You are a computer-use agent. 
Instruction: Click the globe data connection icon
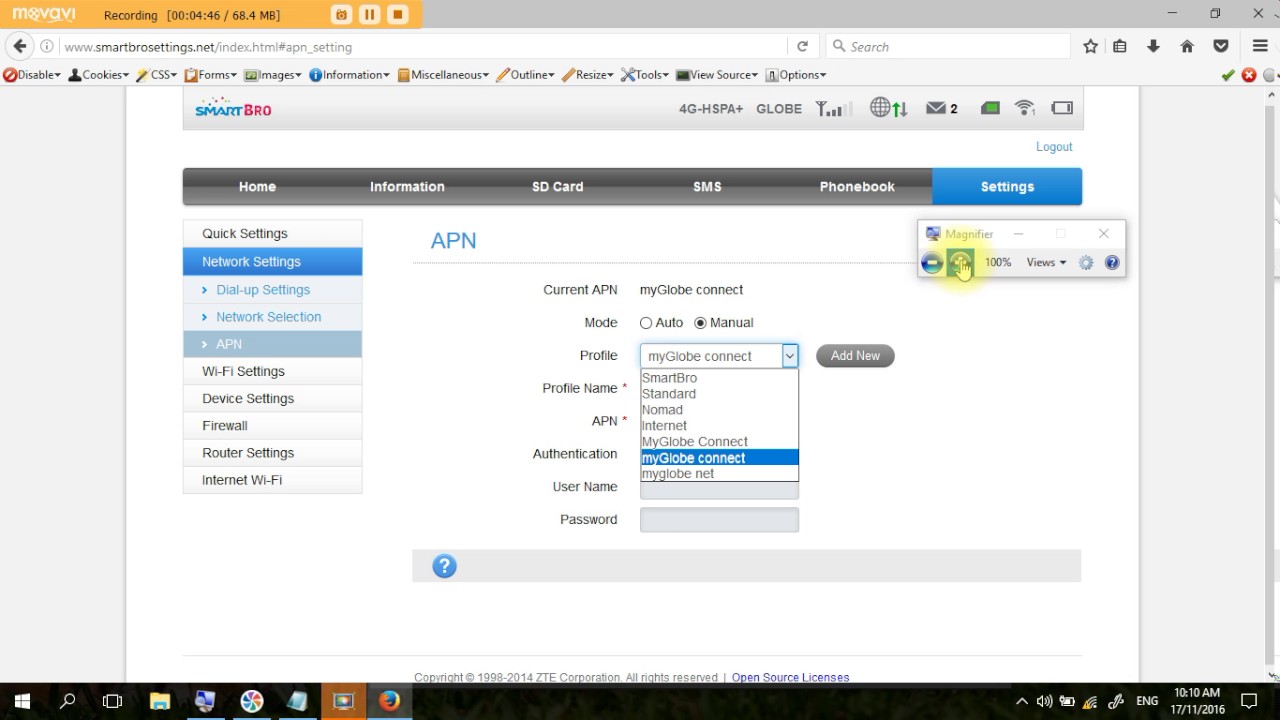[888, 108]
